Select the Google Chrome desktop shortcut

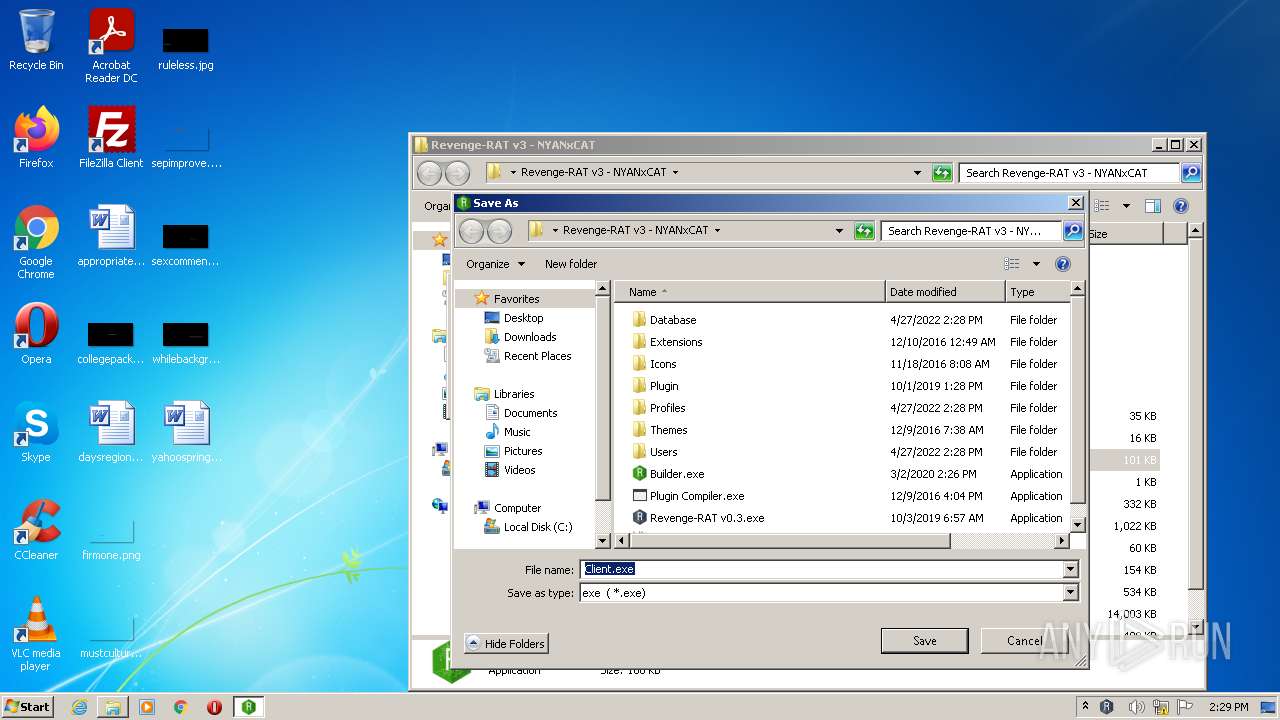click(x=36, y=242)
